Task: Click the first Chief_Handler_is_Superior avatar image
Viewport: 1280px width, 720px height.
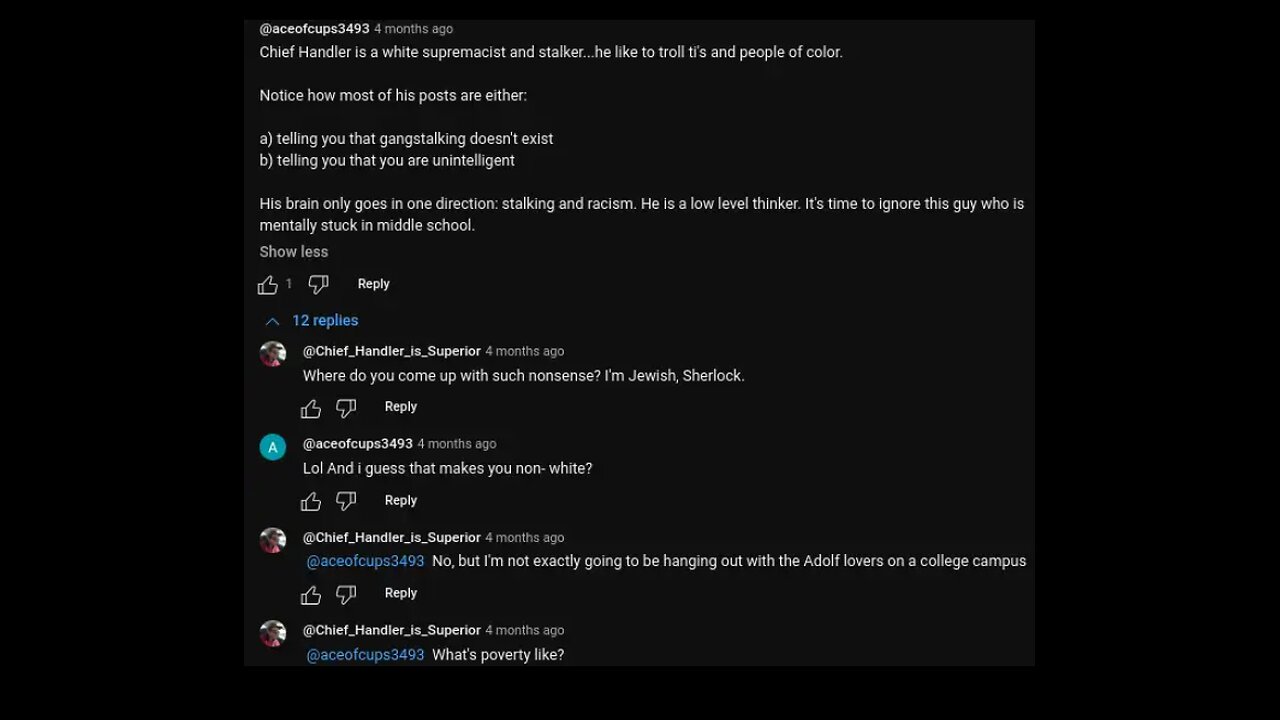Action: [x=273, y=354]
